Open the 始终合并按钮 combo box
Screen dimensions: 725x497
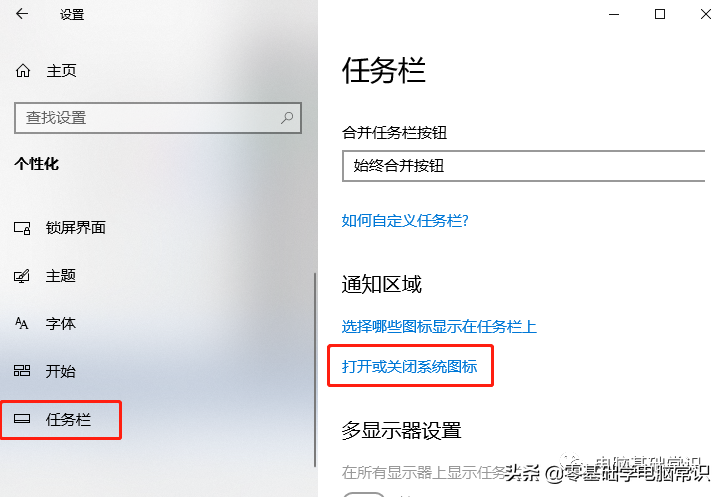pyautogui.click(x=523, y=166)
